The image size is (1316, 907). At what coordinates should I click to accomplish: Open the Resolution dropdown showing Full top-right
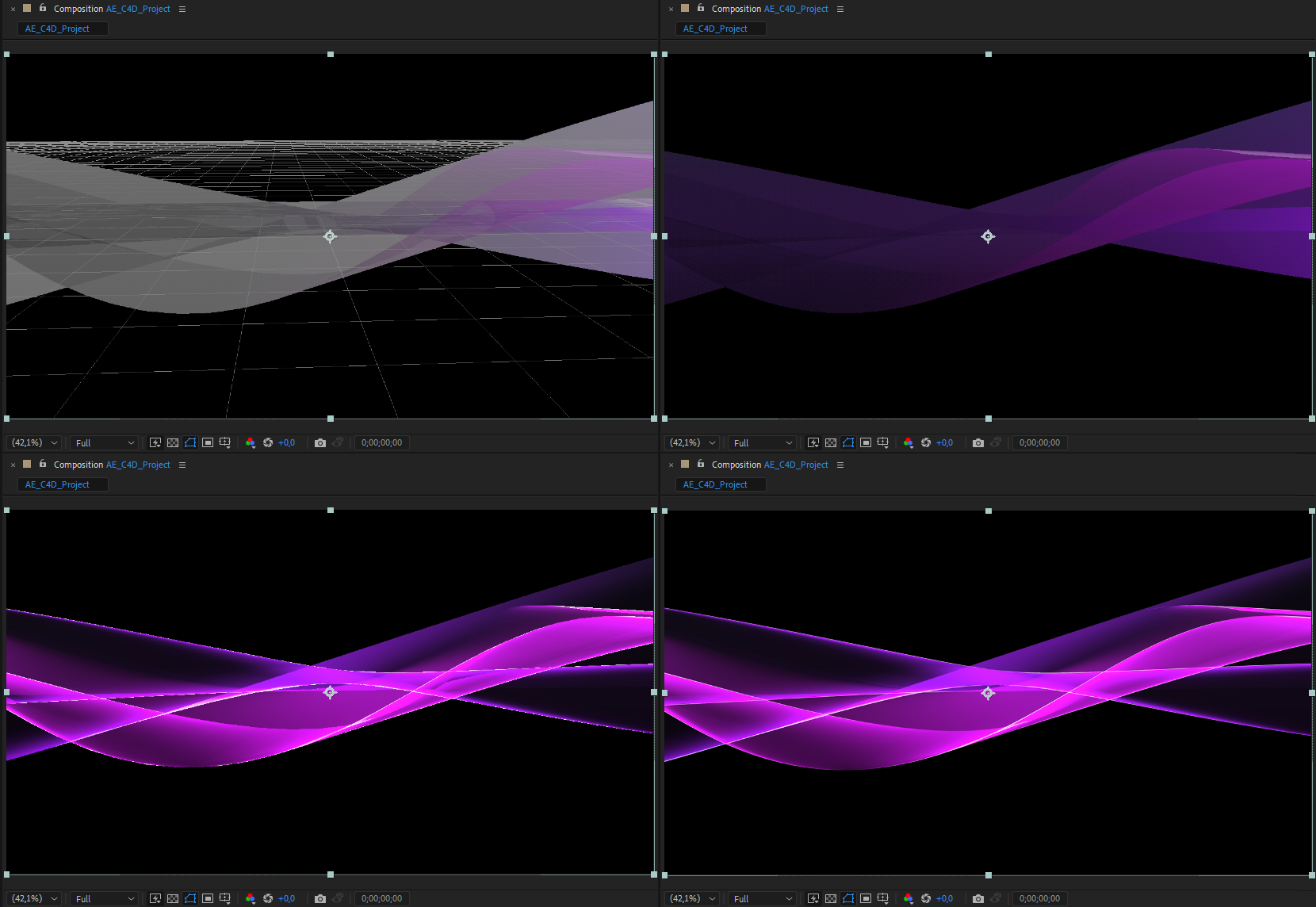(761, 442)
